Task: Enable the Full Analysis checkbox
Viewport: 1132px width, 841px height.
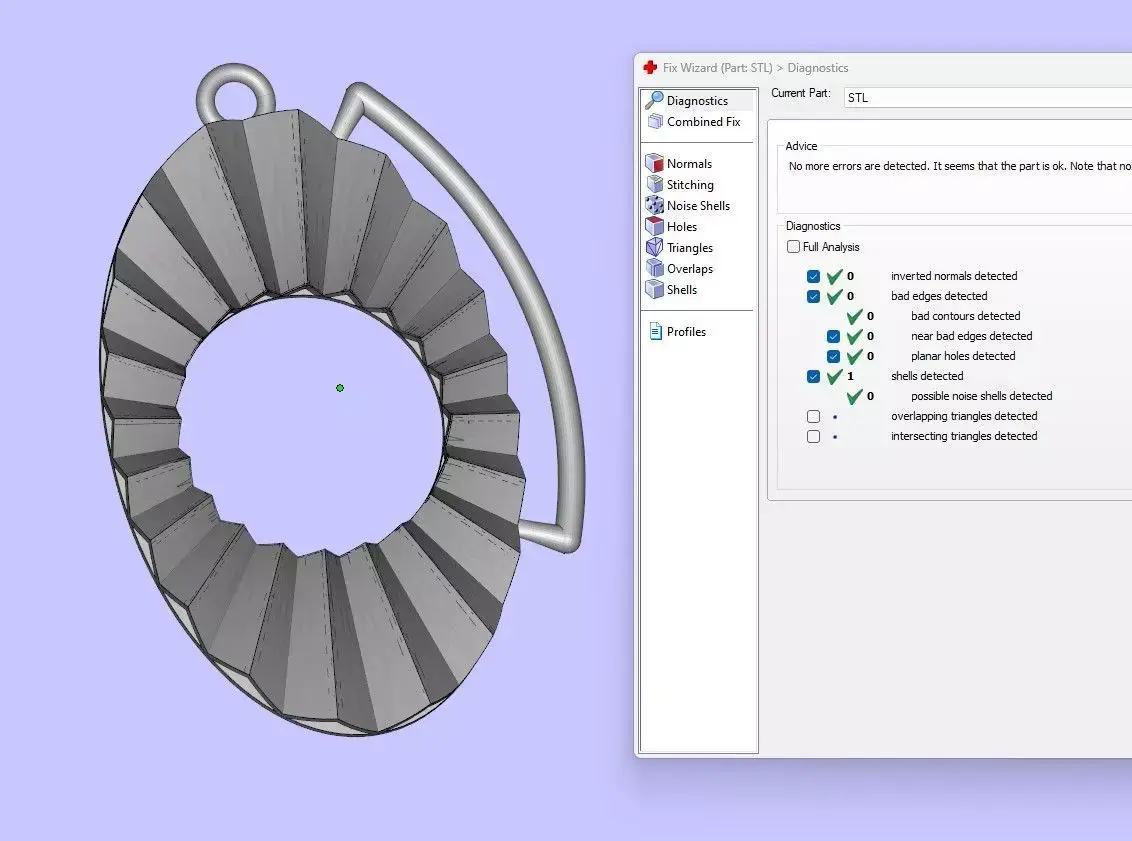Action: tap(793, 246)
